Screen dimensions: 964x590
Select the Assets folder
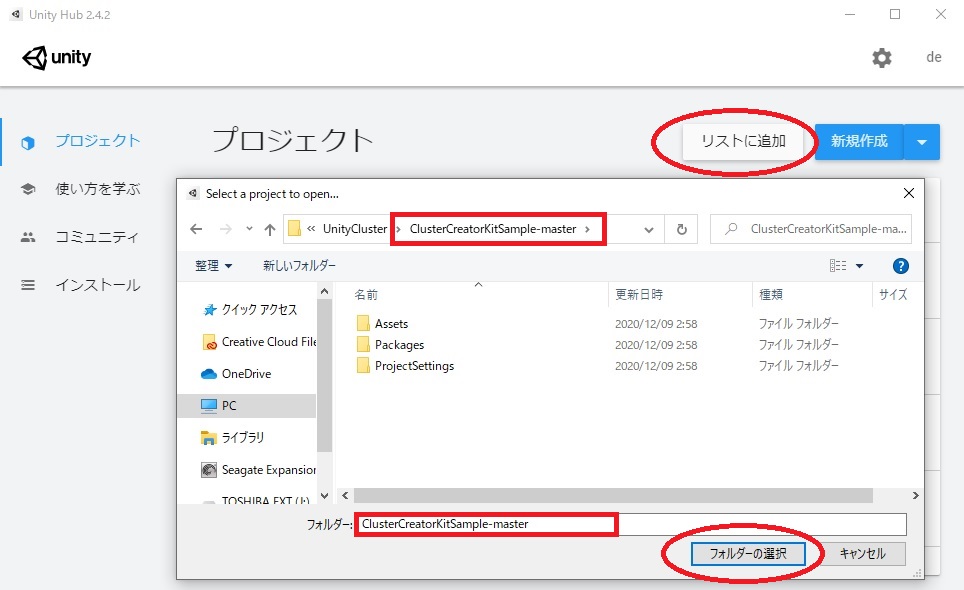tap(391, 324)
